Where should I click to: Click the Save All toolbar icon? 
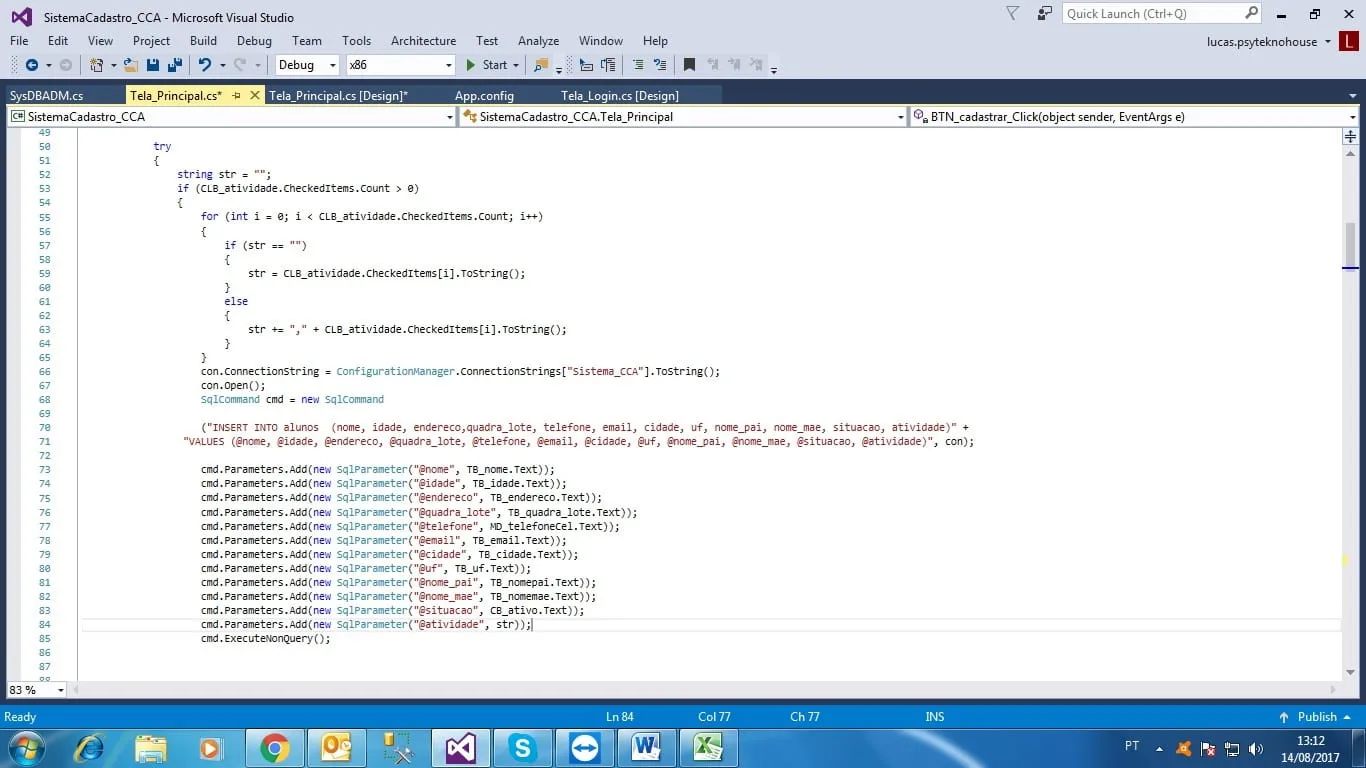[174, 65]
